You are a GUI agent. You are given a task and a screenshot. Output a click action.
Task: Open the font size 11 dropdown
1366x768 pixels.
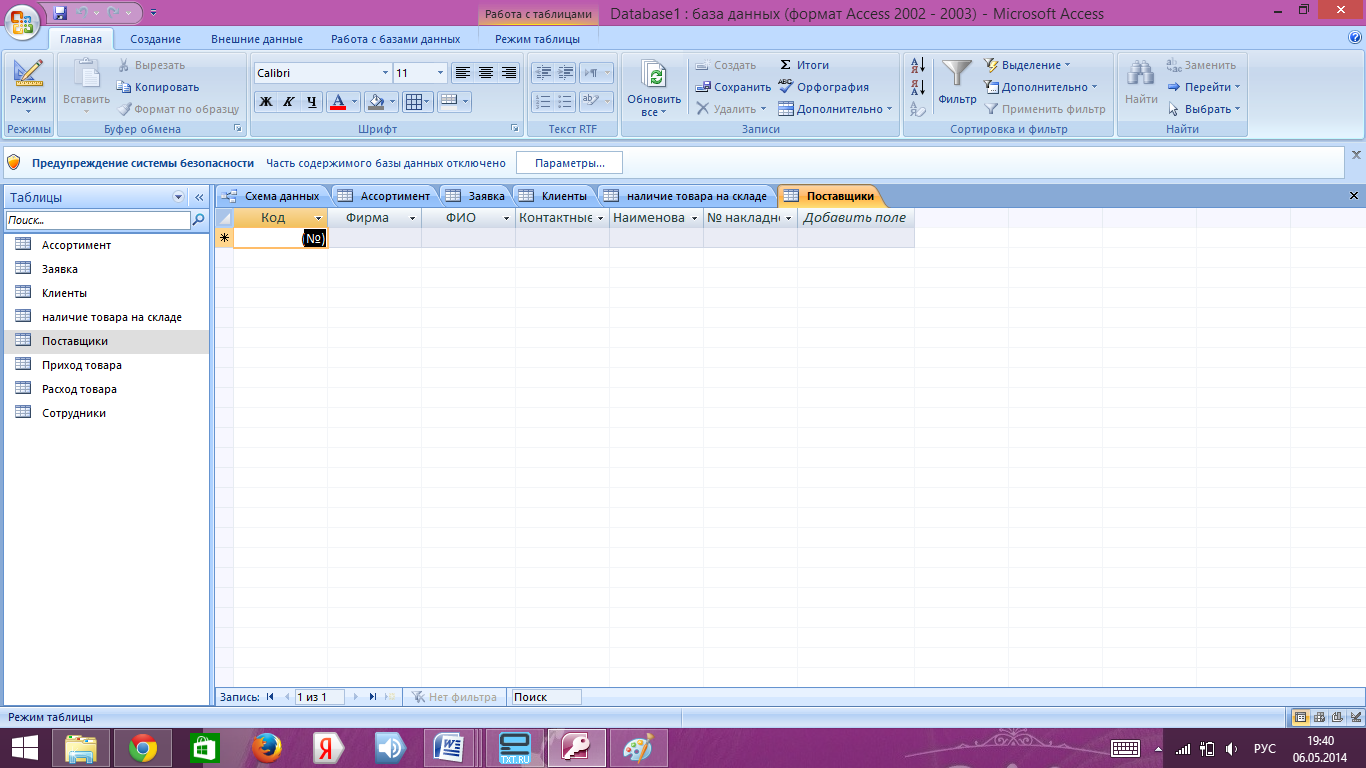point(441,73)
